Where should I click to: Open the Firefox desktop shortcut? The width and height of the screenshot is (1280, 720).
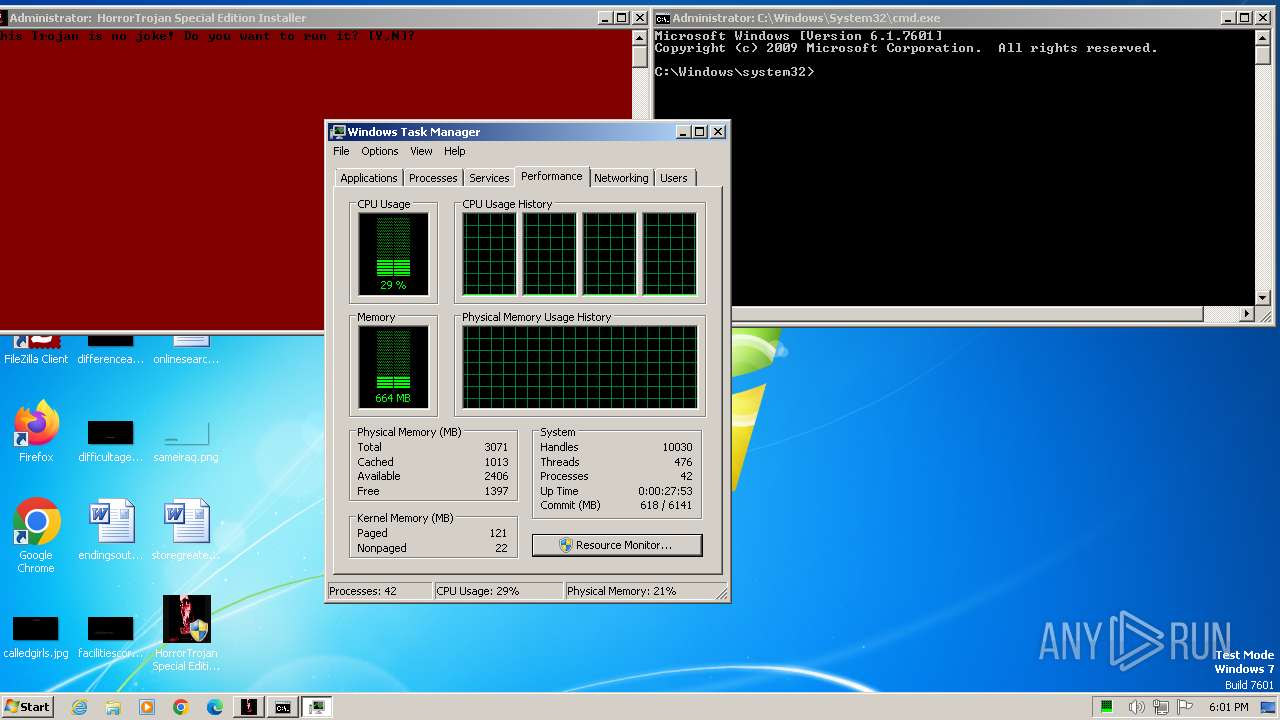coord(36,432)
